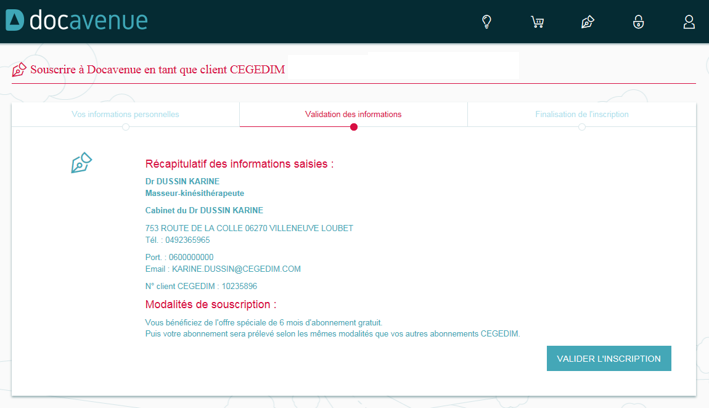Click the red pen icon beside page title

(x=19, y=69)
